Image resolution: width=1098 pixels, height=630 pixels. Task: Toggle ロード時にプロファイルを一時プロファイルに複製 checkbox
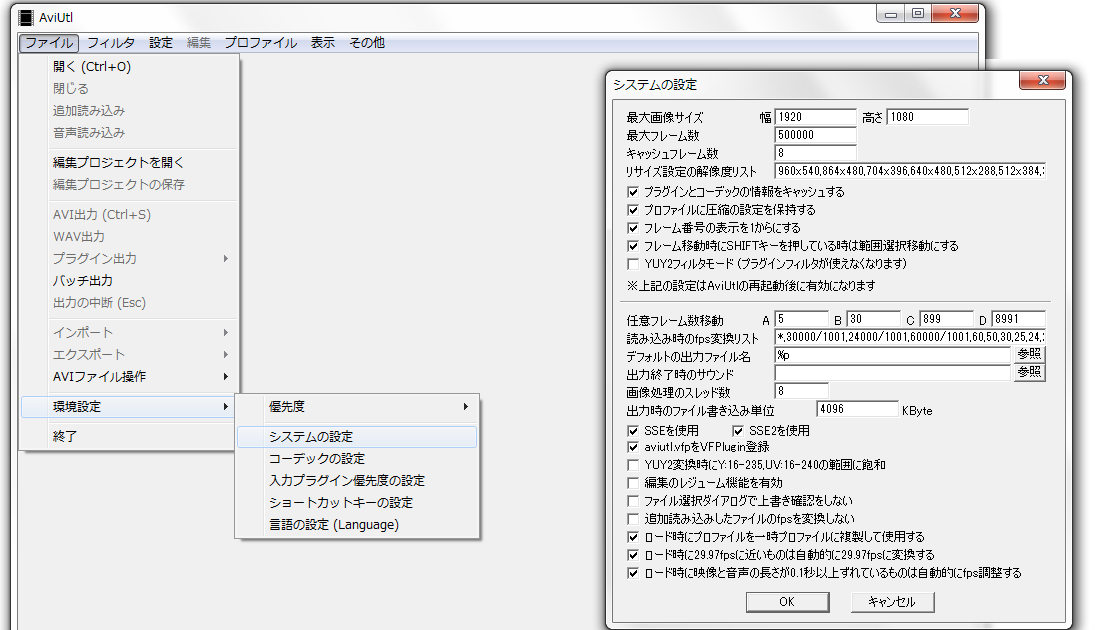coord(633,537)
